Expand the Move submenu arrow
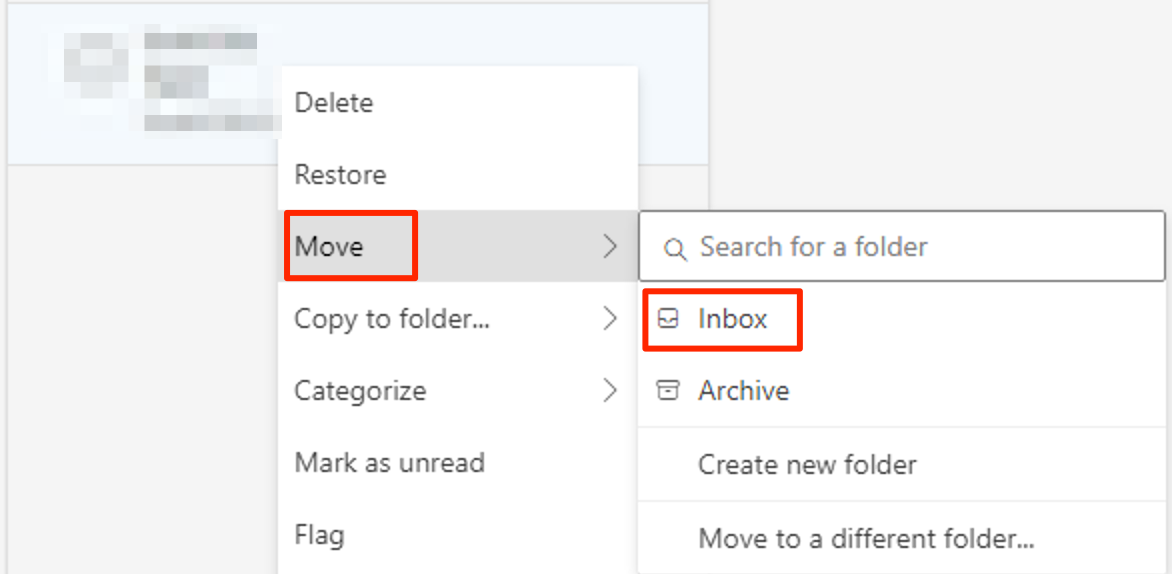The image size is (1172, 574). click(x=610, y=247)
